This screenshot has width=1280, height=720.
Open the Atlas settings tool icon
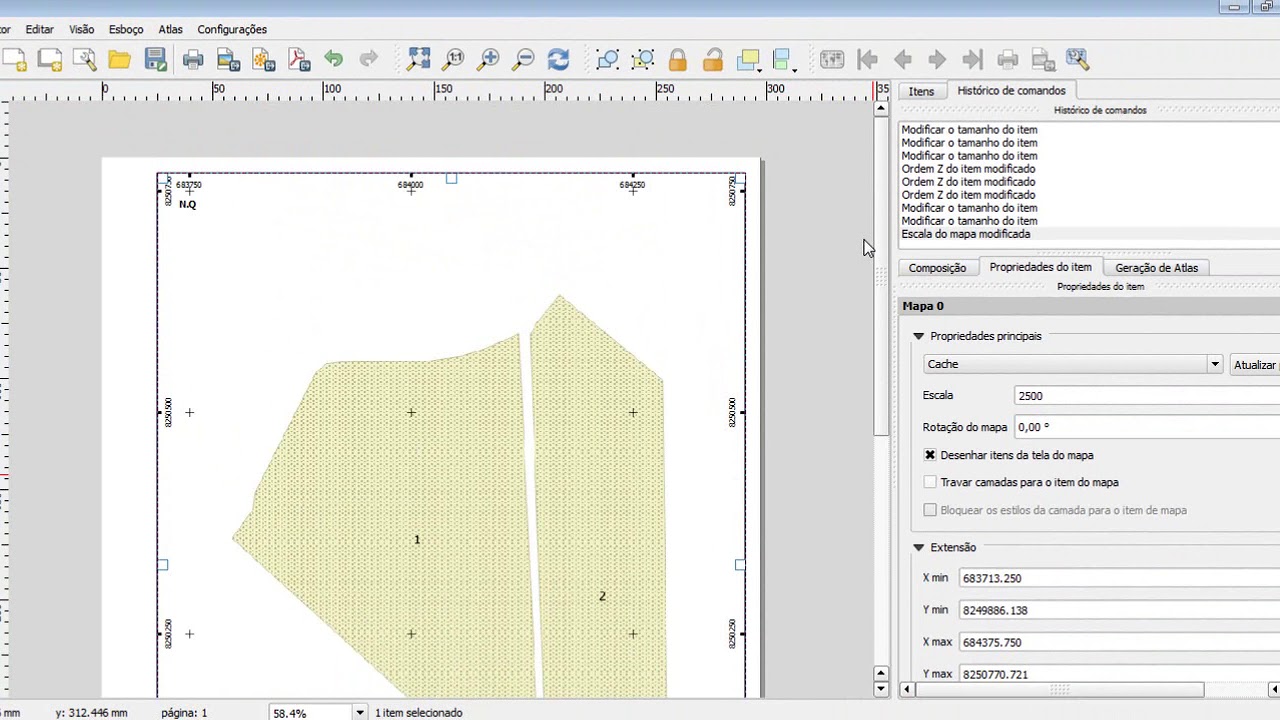[1077, 59]
